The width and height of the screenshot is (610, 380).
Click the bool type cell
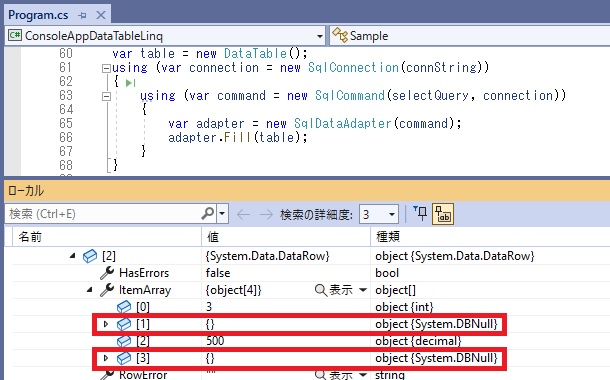click(387, 273)
